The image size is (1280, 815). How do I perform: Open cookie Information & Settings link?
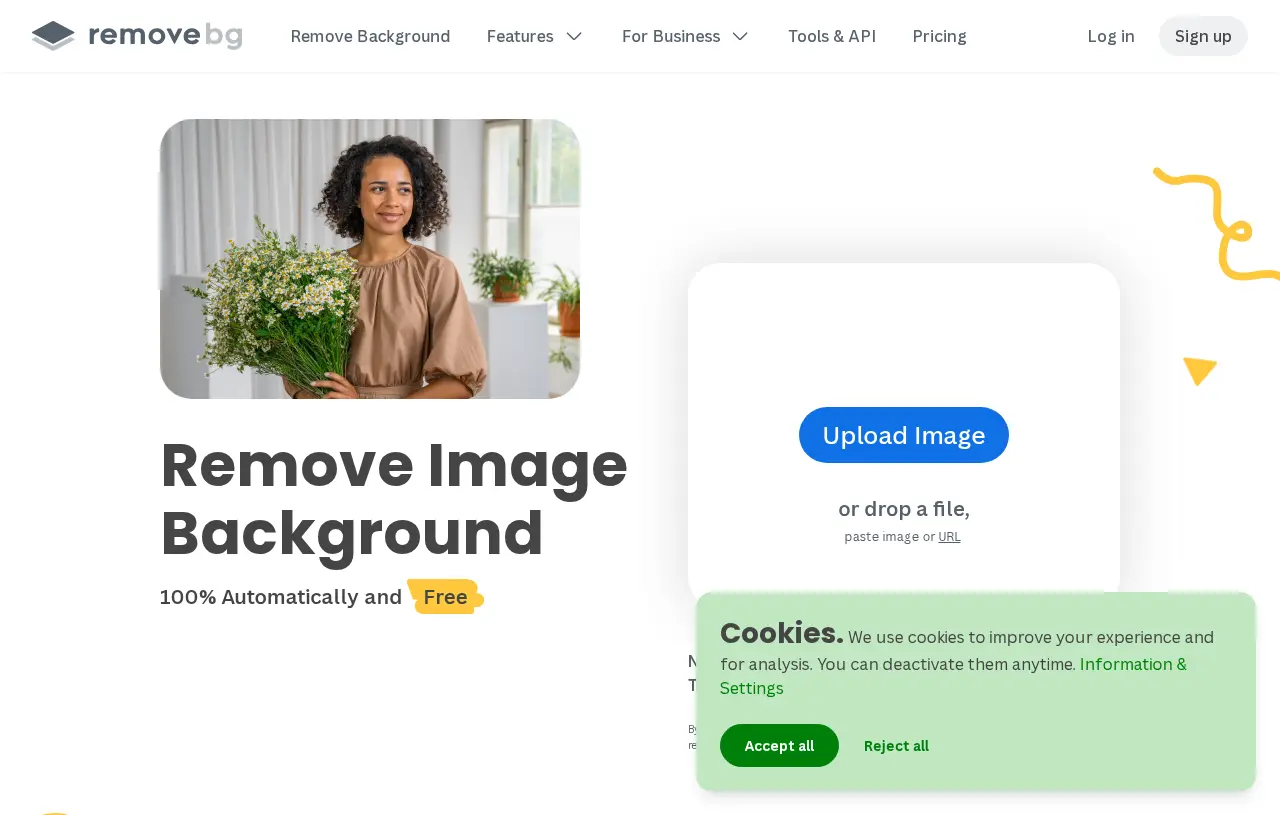coord(953,676)
